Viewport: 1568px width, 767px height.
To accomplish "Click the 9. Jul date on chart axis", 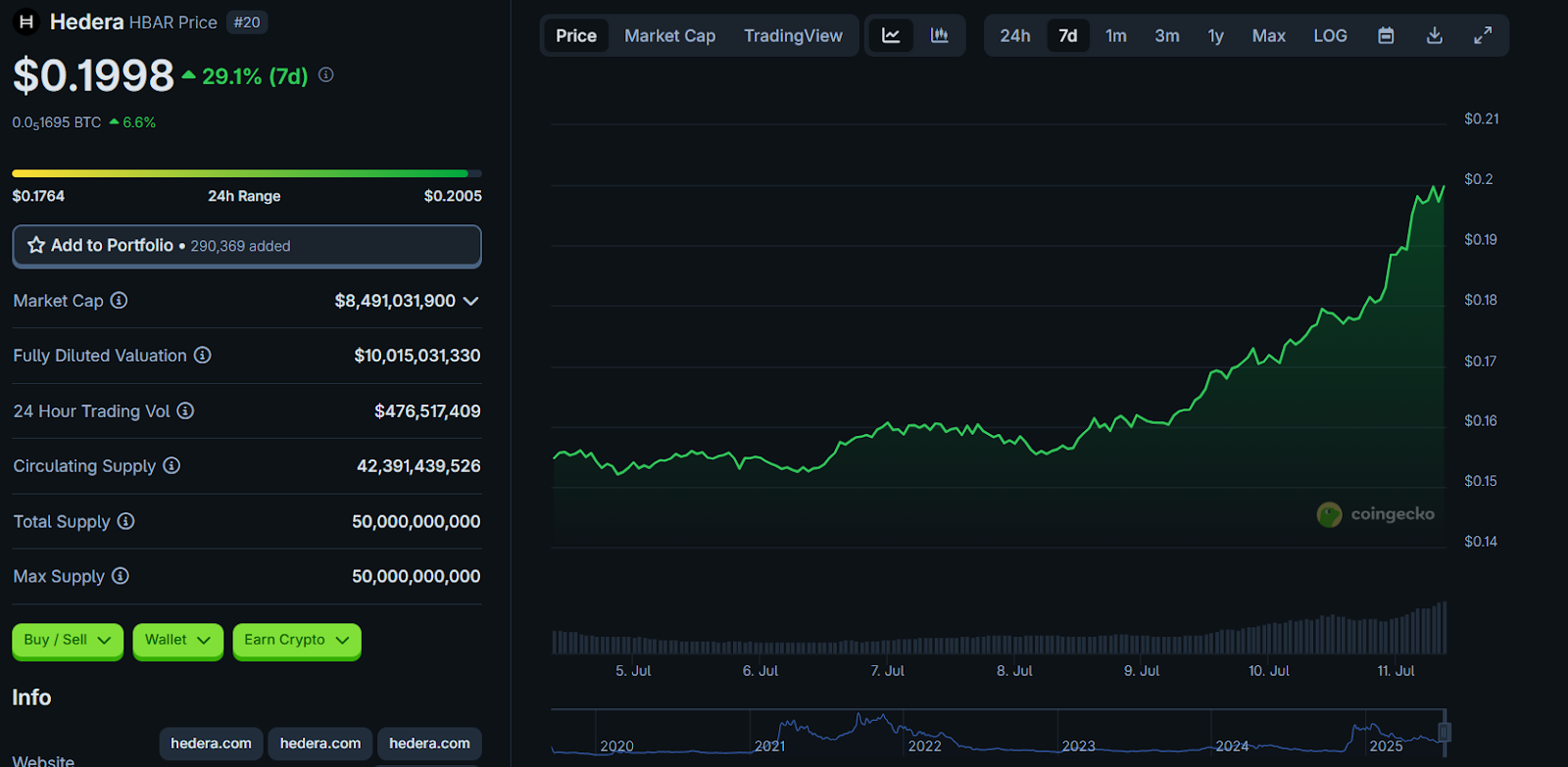I will point(1142,671).
